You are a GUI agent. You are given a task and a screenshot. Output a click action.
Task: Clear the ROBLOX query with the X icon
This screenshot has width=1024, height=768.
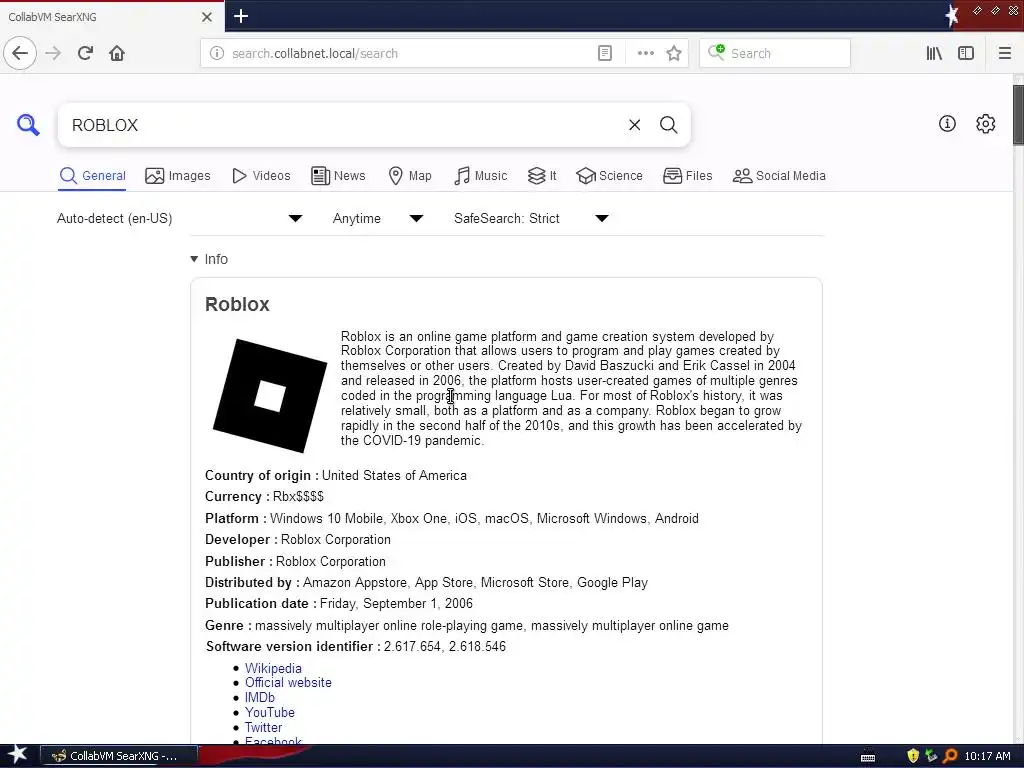(x=635, y=125)
